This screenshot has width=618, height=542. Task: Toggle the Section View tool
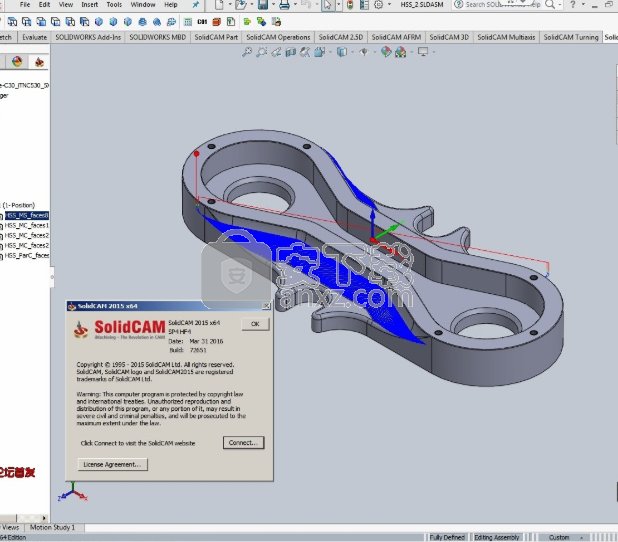tap(290, 52)
